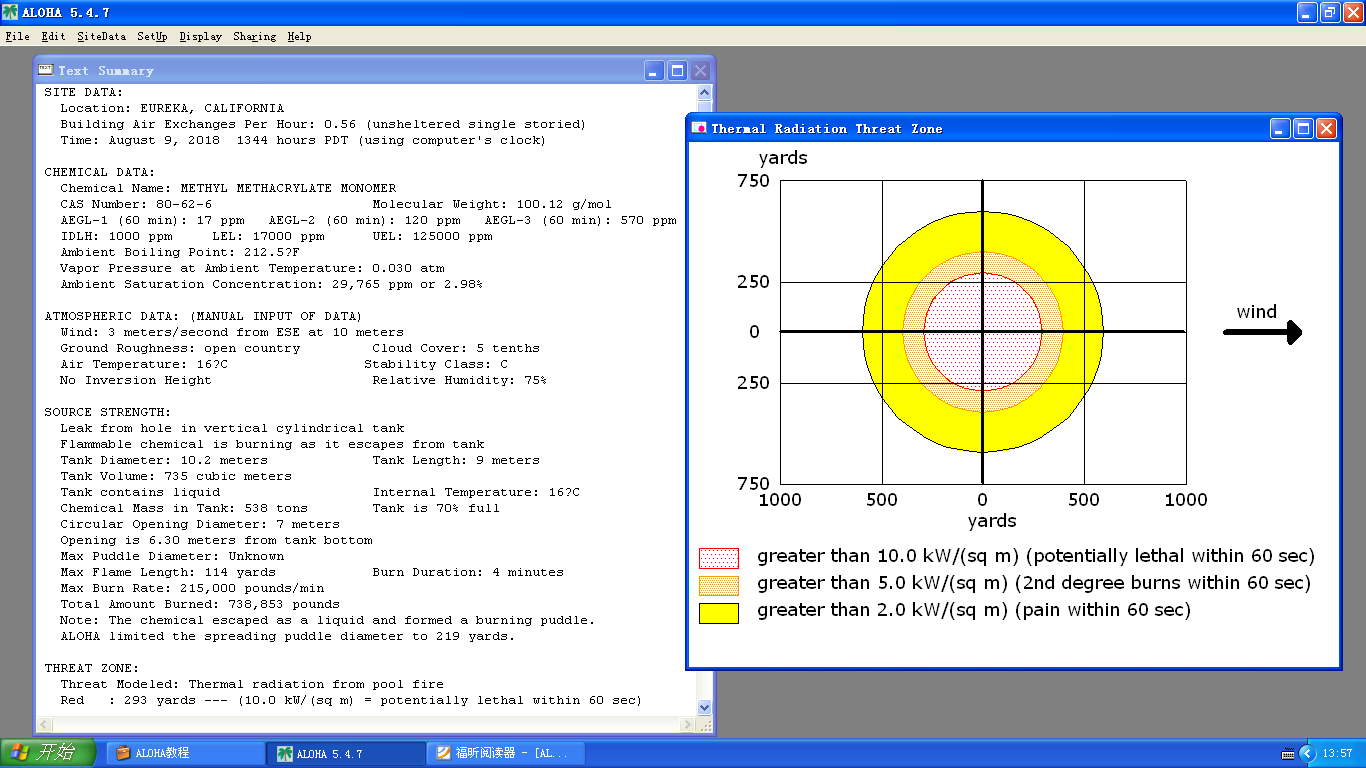Open the Edit menu
Screen dimensions: 1366x768
(x=53, y=36)
